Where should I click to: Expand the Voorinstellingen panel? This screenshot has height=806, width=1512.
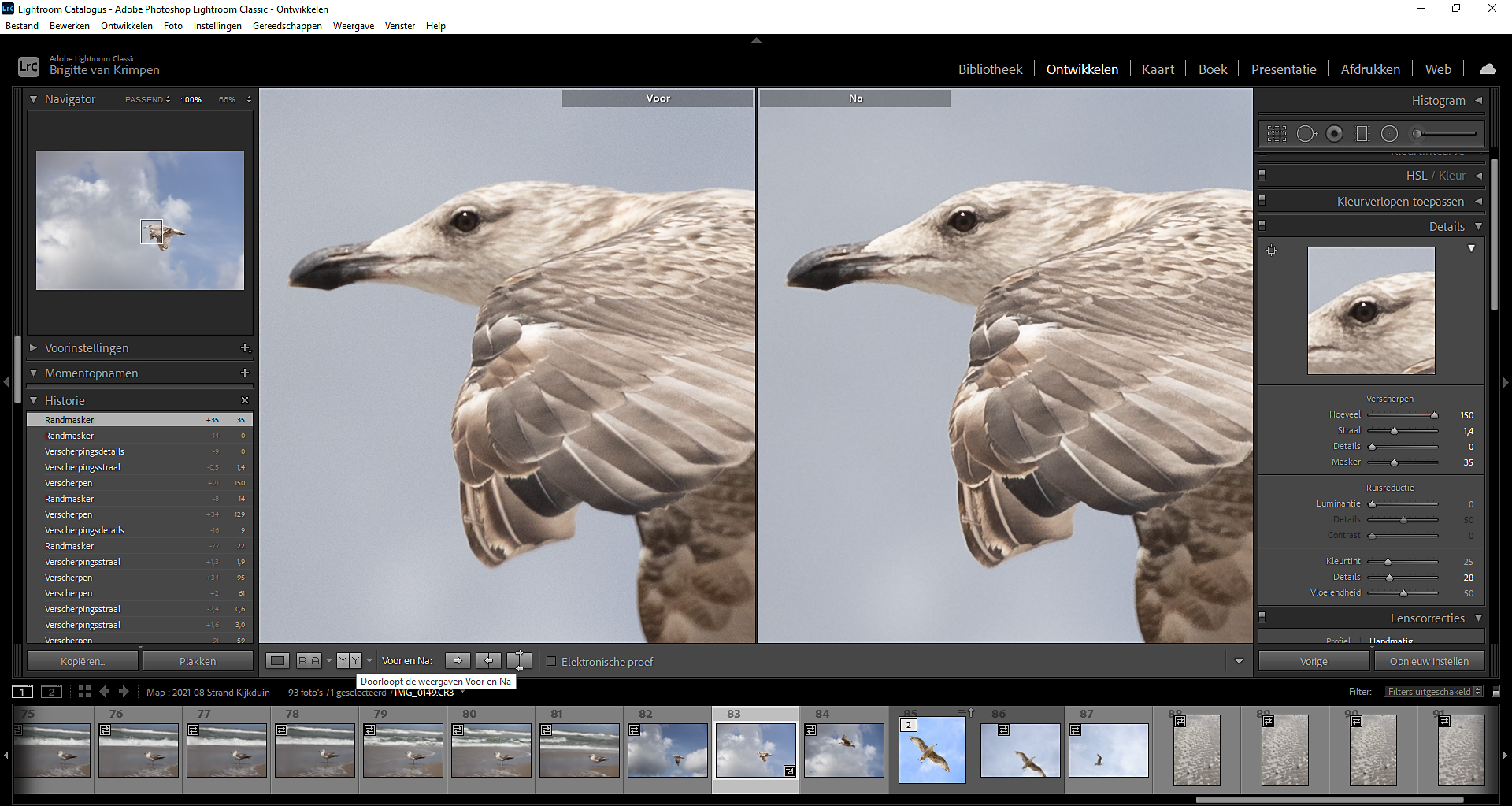pyautogui.click(x=33, y=347)
